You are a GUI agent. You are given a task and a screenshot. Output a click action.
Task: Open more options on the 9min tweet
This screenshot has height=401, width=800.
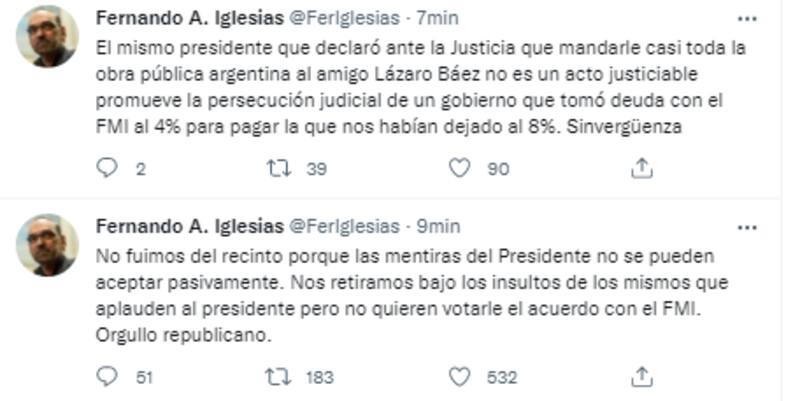click(x=746, y=228)
